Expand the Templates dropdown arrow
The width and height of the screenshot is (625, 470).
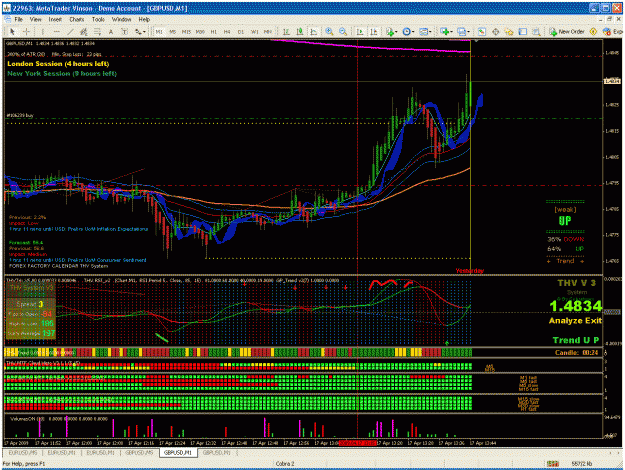[430, 32]
